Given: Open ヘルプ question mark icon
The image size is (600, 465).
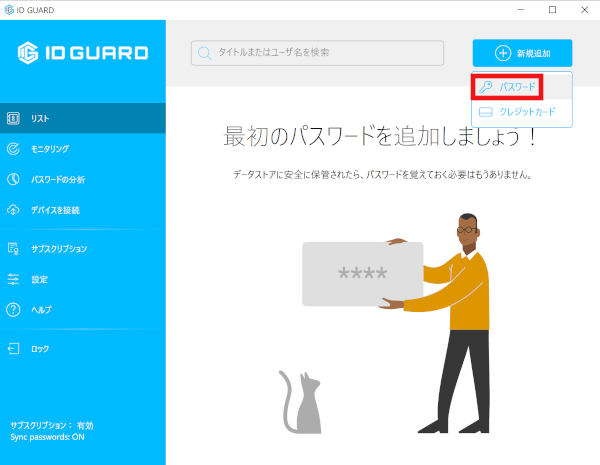Looking at the screenshot, I should point(13,310).
